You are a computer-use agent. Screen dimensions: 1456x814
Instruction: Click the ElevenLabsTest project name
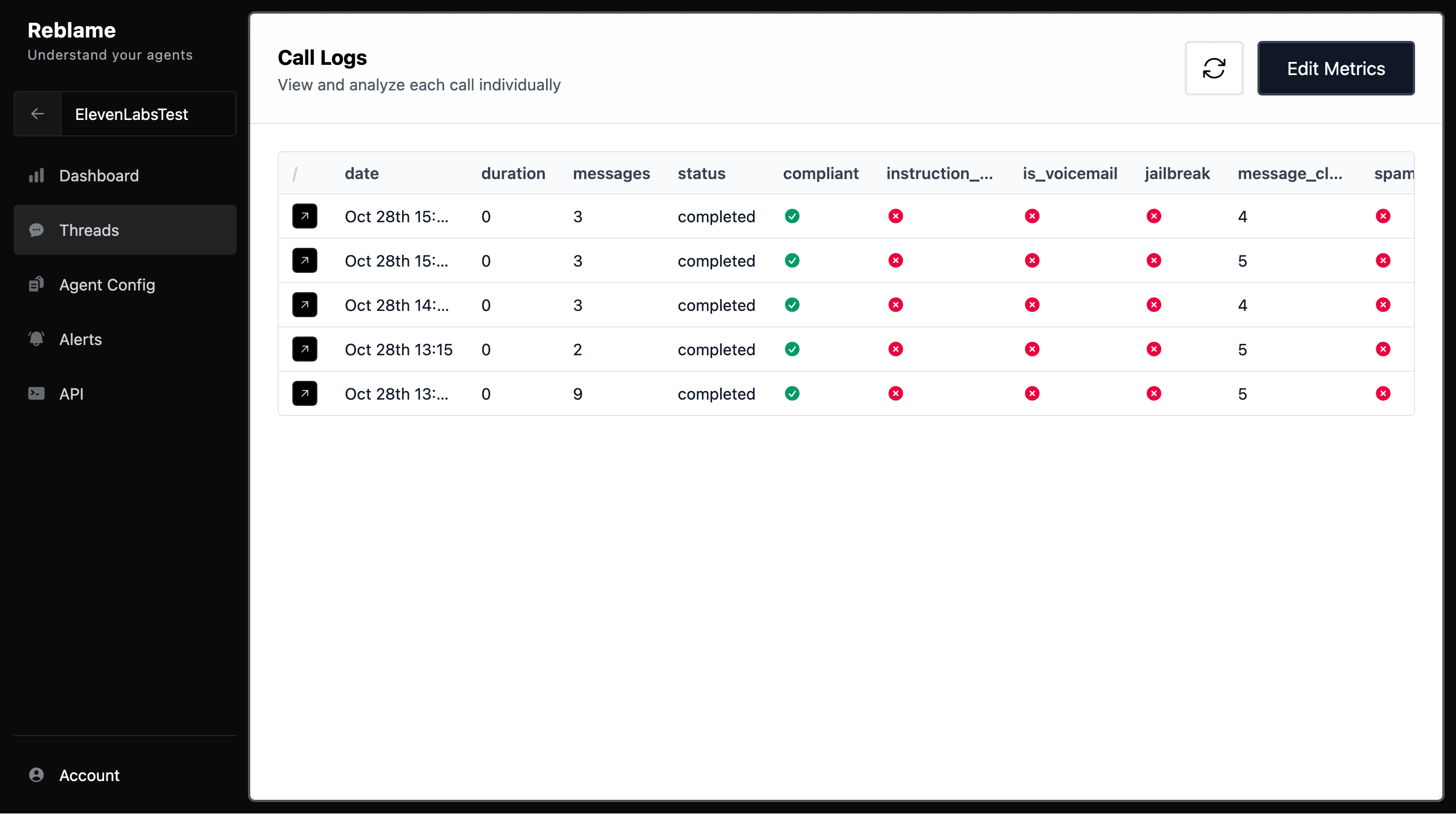click(x=131, y=114)
